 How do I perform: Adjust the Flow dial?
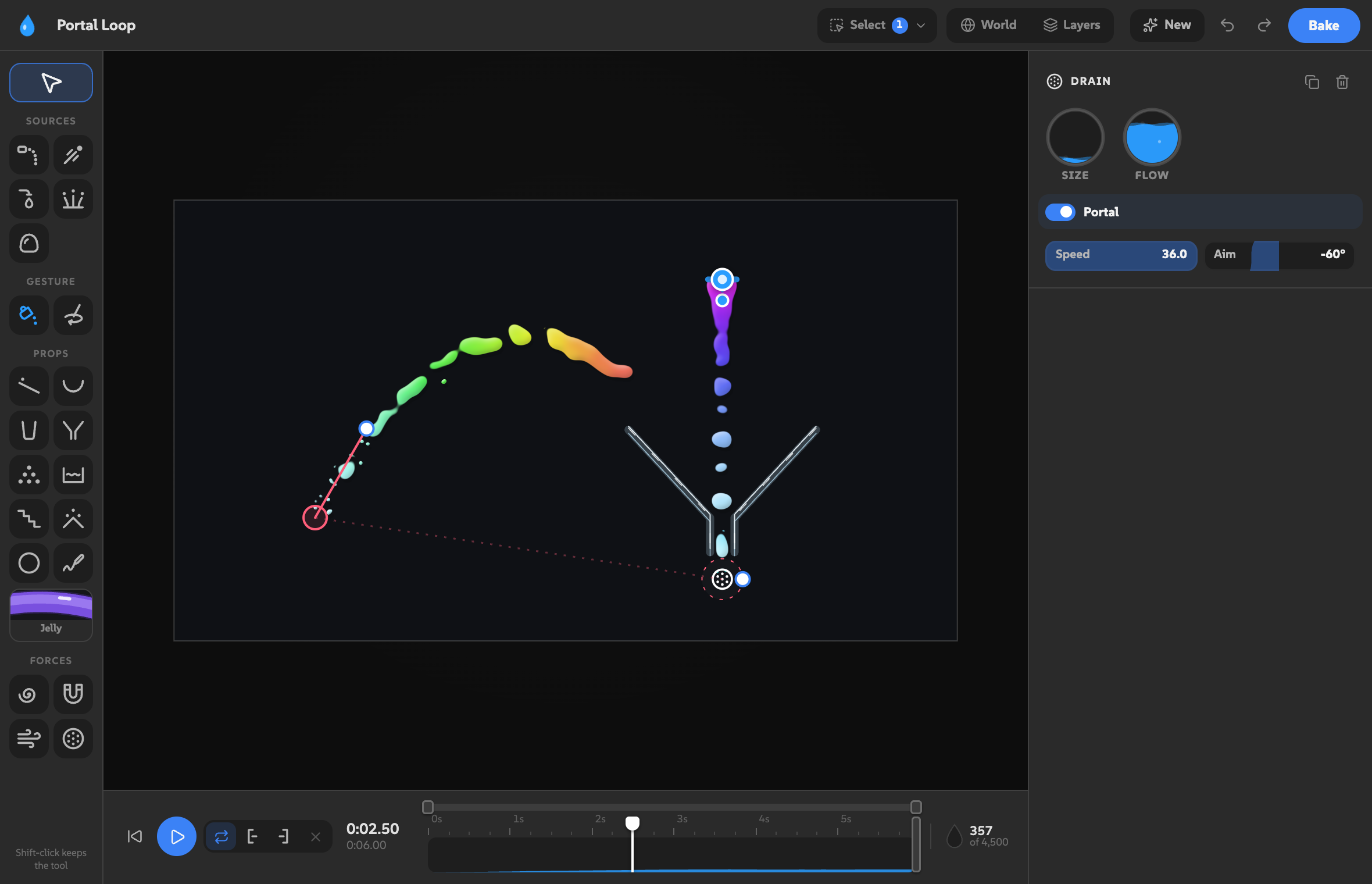click(1152, 137)
